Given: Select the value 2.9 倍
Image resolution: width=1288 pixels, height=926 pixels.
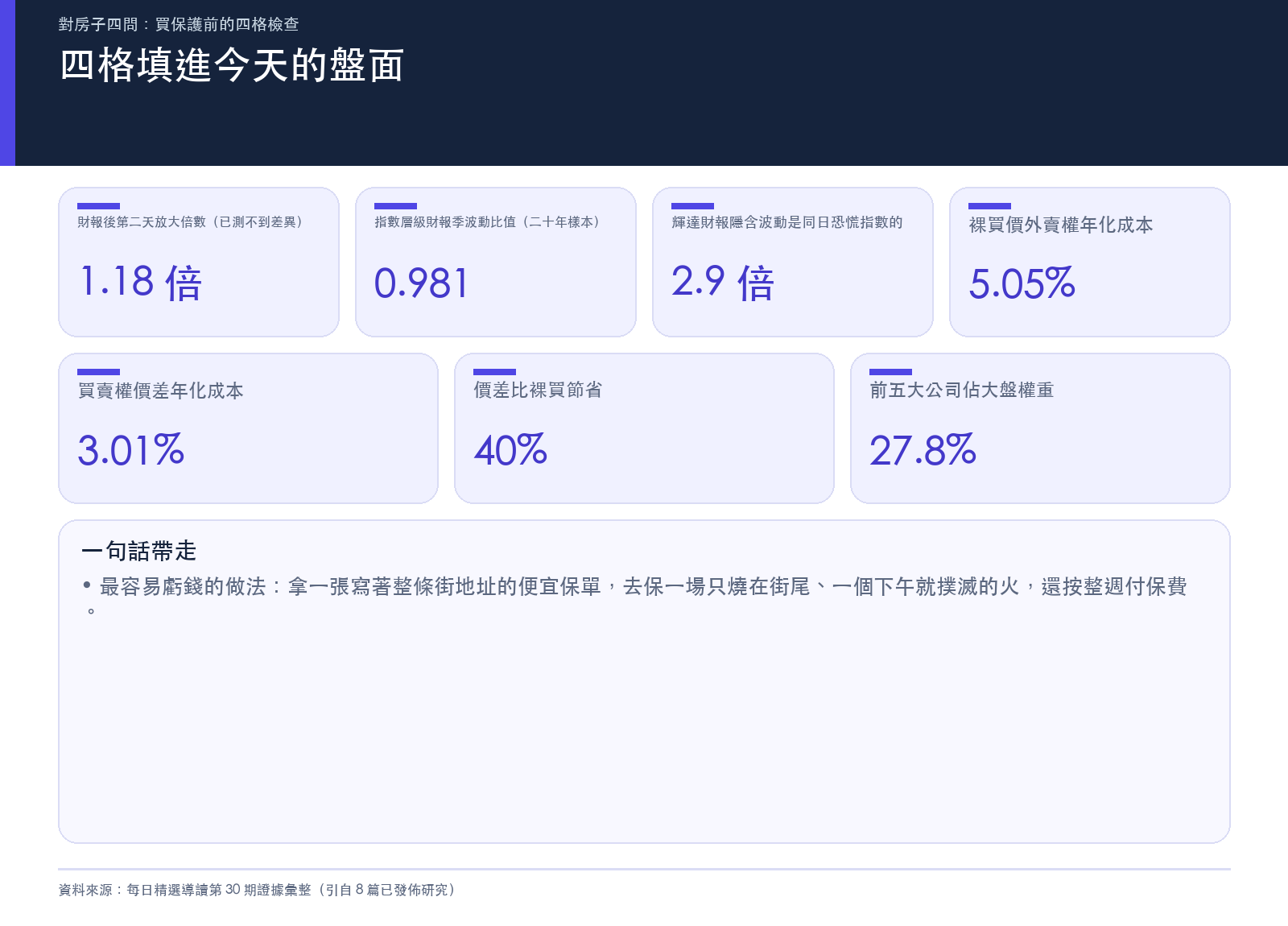Looking at the screenshot, I should [x=723, y=283].
